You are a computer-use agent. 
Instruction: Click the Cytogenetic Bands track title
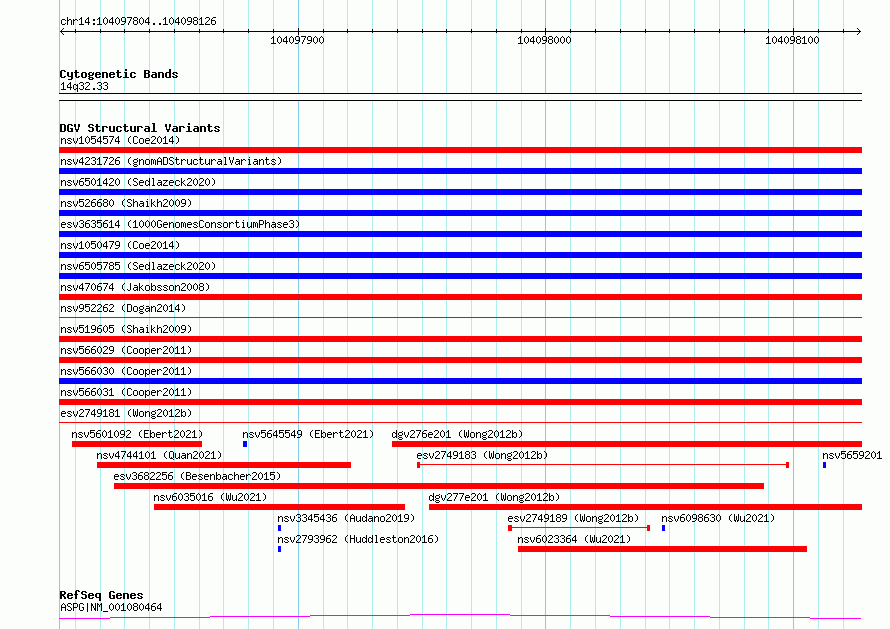119,74
